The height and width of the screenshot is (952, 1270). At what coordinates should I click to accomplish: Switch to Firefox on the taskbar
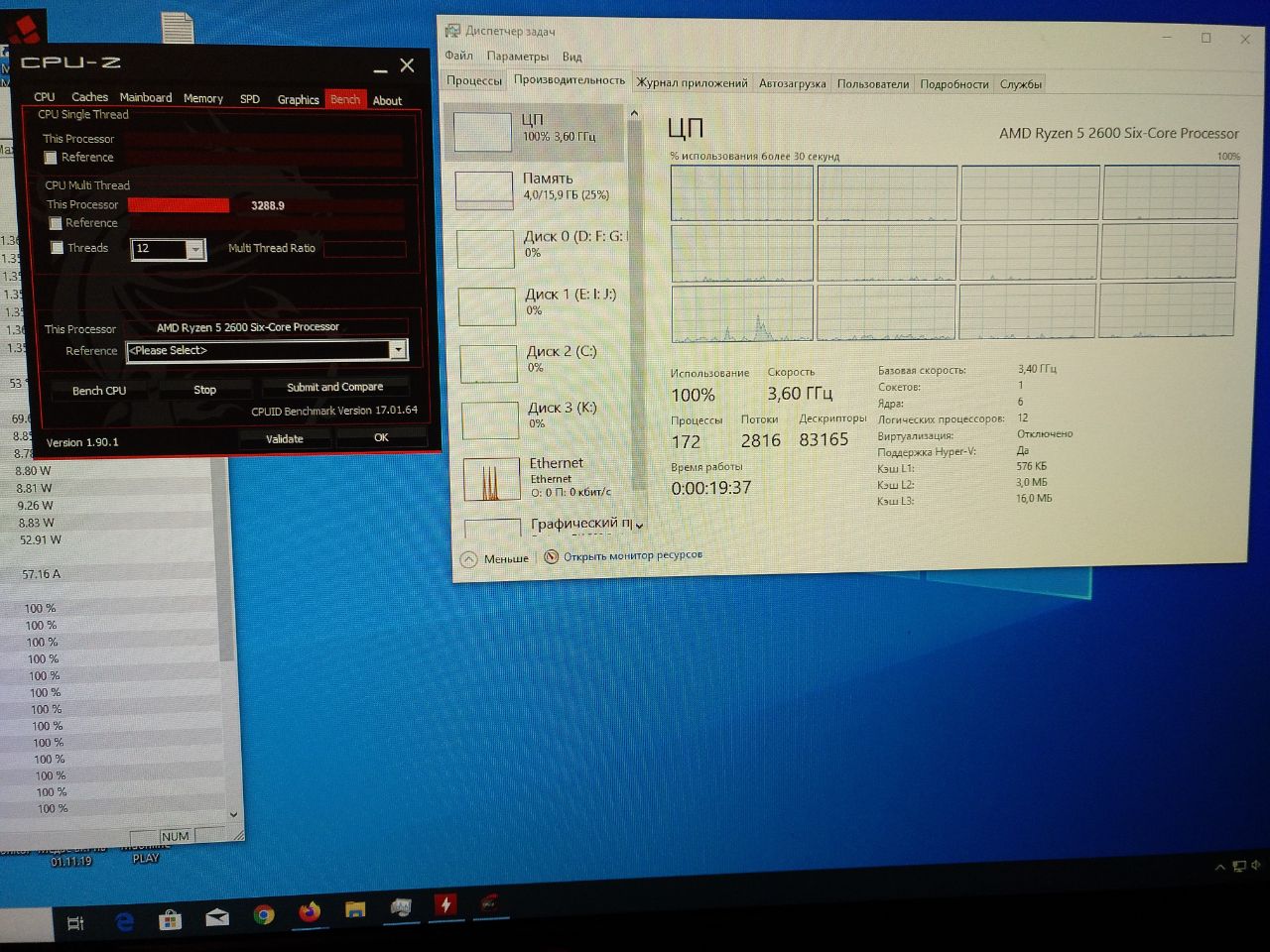pos(310,911)
